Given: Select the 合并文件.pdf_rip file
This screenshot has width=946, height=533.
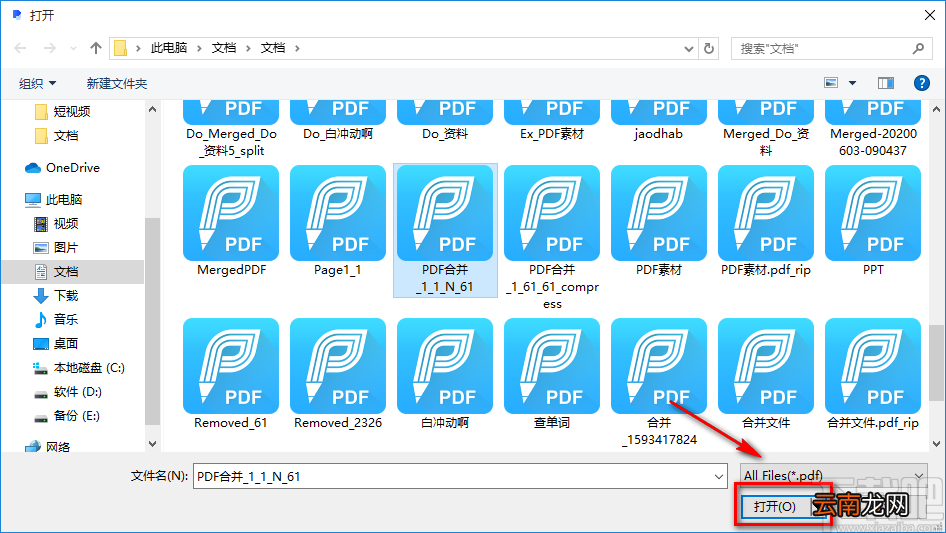Looking at the screenshot, I should point(873,366).
